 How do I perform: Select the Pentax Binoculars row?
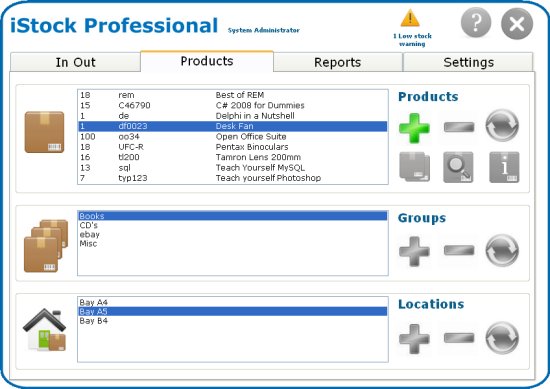[233, 147]
